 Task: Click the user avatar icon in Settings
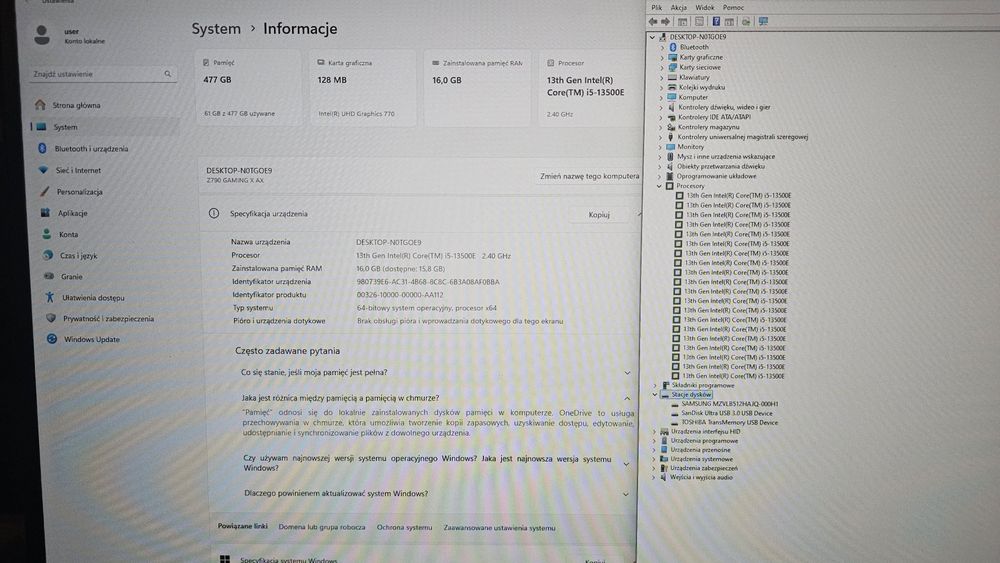click(42, 34)
